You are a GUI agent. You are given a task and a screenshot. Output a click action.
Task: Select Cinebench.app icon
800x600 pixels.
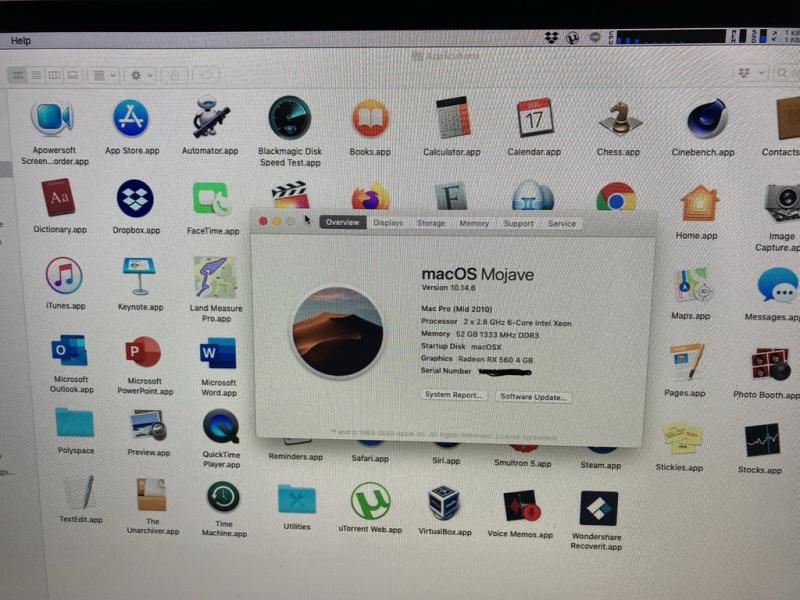(706, 119)
